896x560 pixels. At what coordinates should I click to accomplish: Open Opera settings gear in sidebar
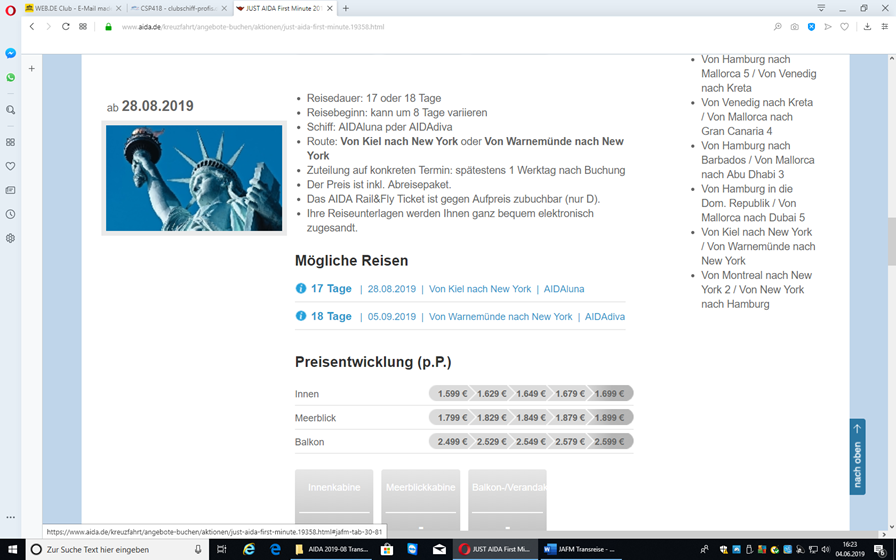[10, 238]
